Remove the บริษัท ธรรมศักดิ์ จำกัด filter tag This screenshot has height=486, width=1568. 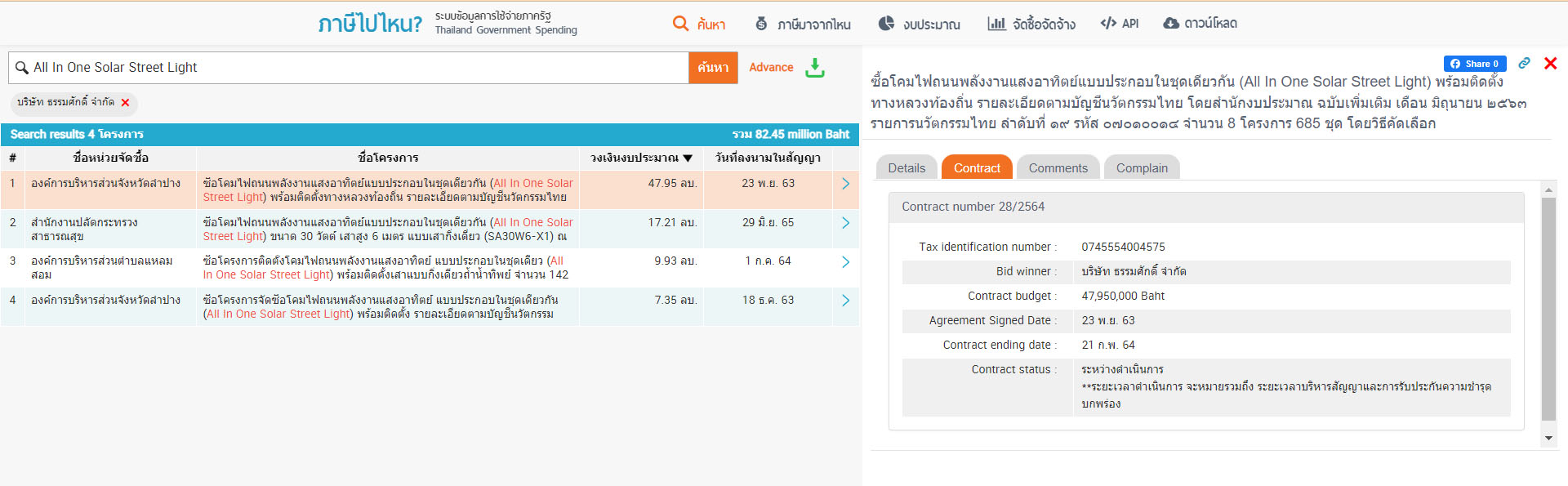(x=125, y=103)
